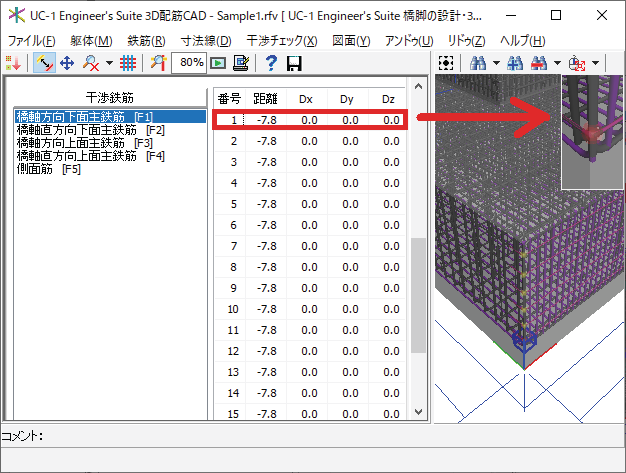Open the 干渉チェック(X) menu
The height and width of the screenshot is (473, 626).
281,41
